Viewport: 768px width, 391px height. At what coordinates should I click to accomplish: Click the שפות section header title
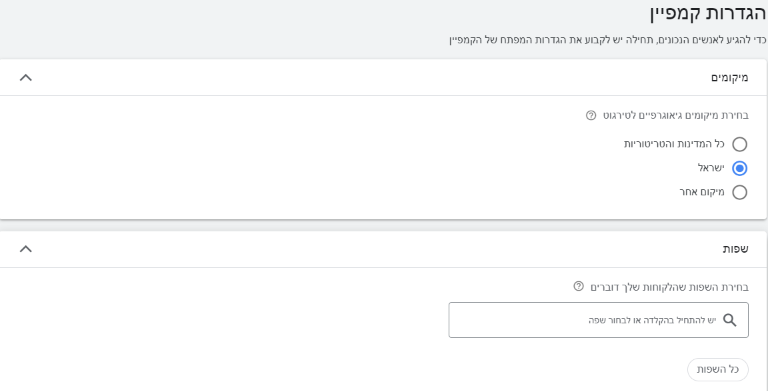coord(736,249)
